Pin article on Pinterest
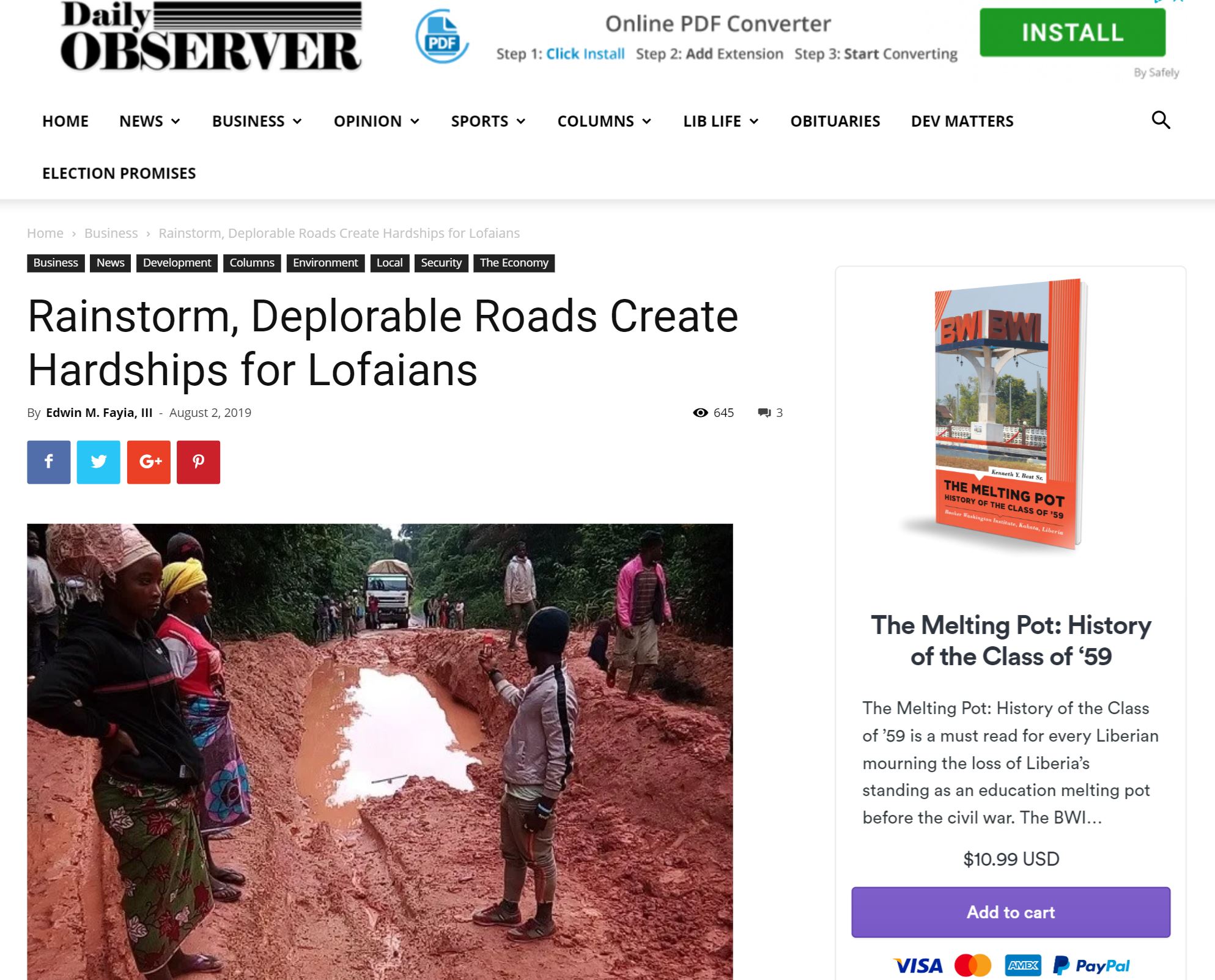The image size is (1215, 980). pyautogui.click(x=199, y=462)
